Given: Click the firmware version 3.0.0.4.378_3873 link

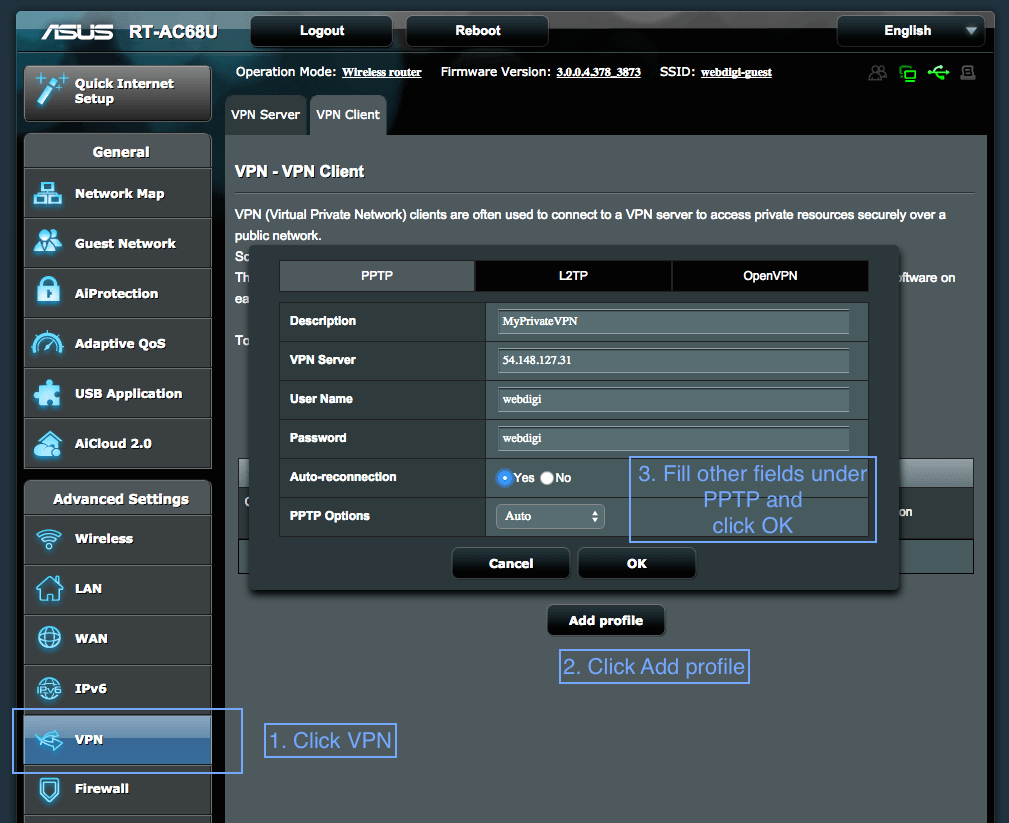Looking at the screenshot, I should (598, 71).
